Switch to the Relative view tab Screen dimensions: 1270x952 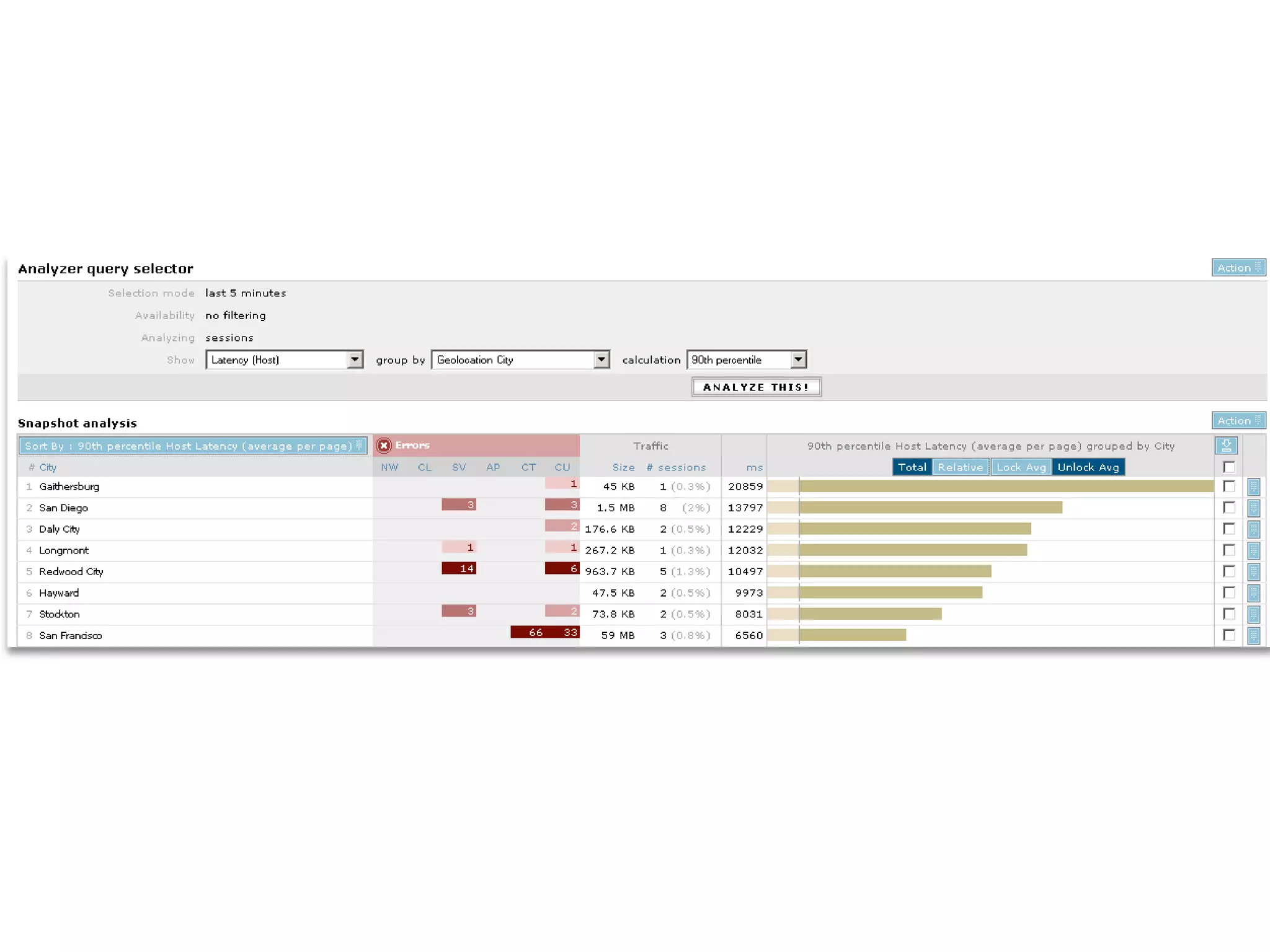[x=960, y=467]
